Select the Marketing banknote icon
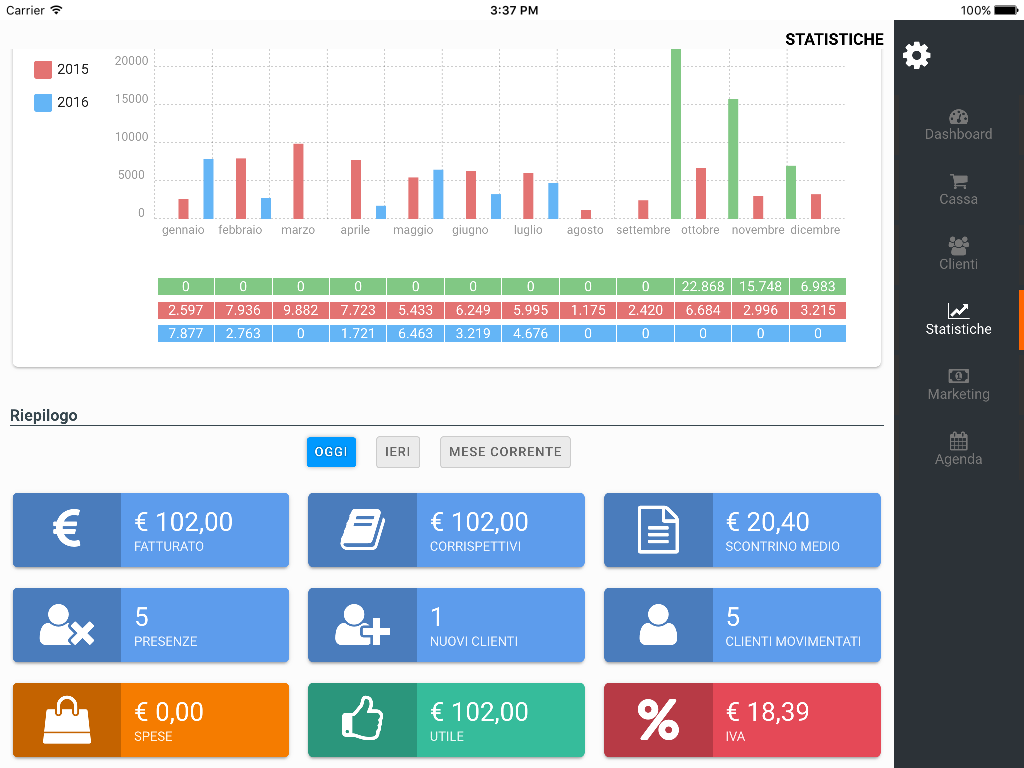 click(x=958, y=376)
